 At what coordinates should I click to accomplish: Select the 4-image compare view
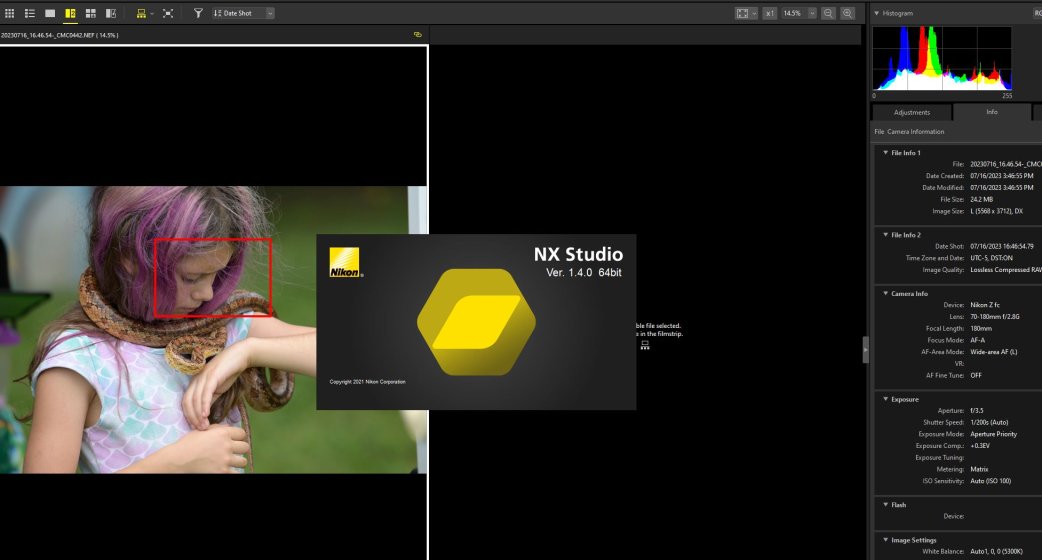pos(90,13)
